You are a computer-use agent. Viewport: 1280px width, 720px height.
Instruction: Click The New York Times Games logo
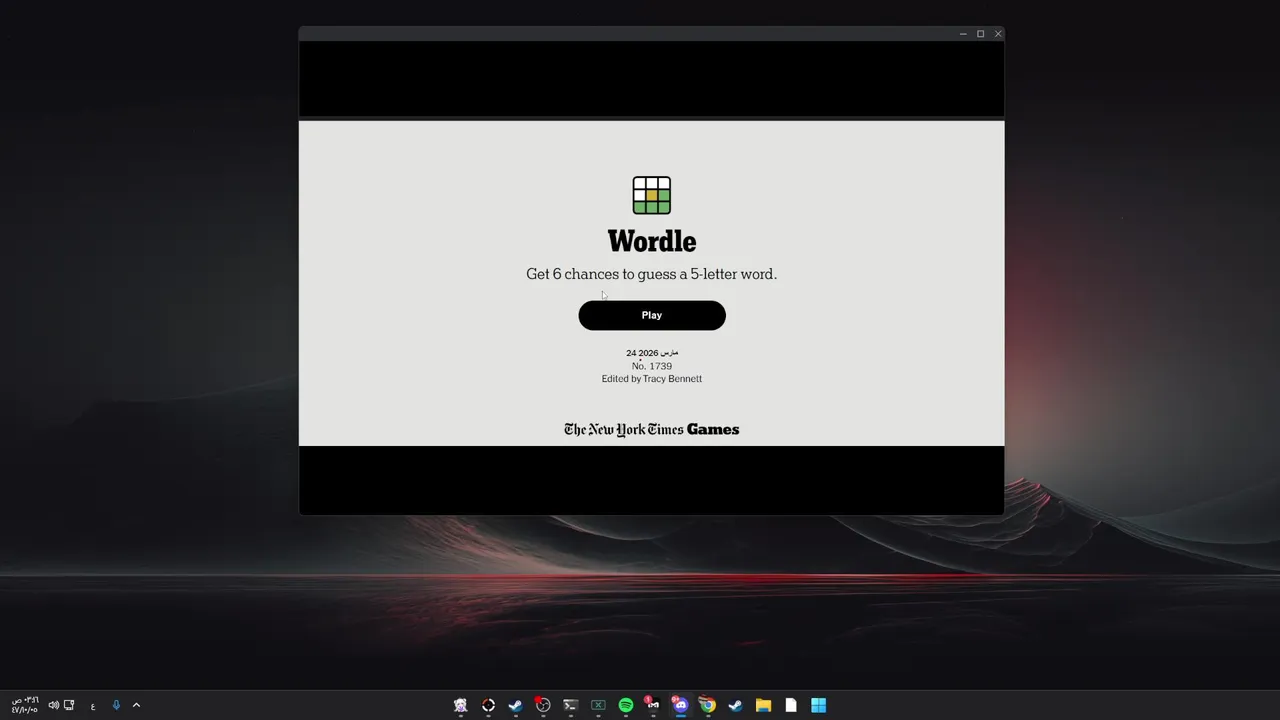[x=652, y=430]
